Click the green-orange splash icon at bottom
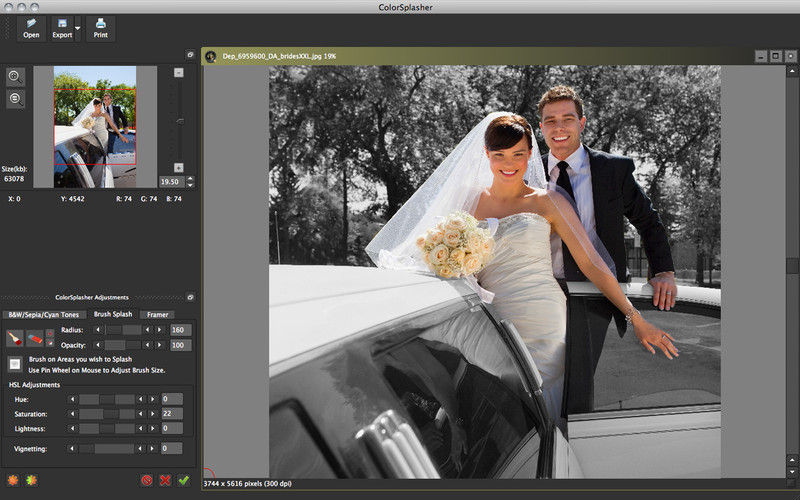800x500 pixels. 32,480
